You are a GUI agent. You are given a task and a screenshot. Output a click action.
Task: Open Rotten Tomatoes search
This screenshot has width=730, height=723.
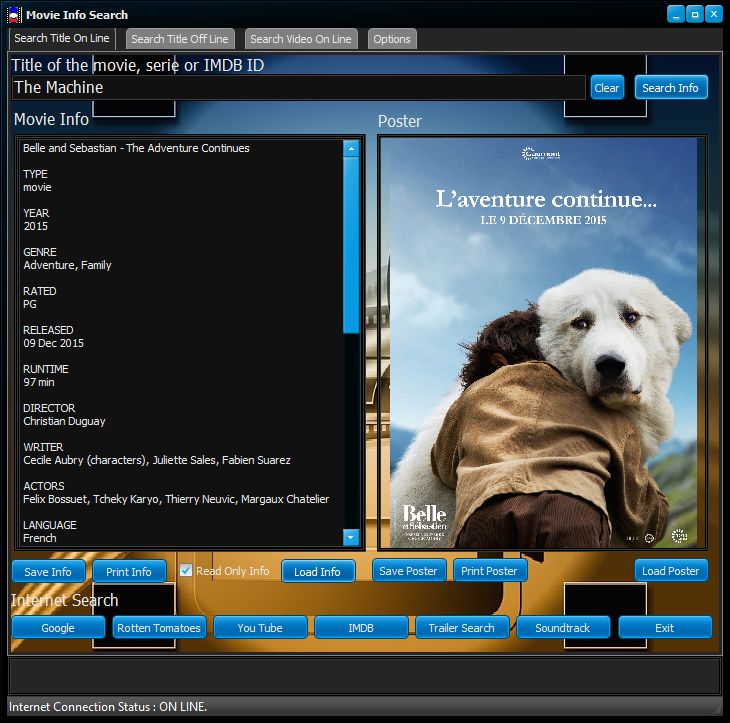[159, 628]
